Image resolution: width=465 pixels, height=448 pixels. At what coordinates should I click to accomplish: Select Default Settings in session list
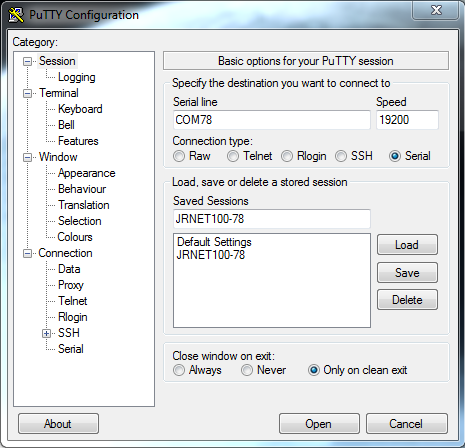214,242
